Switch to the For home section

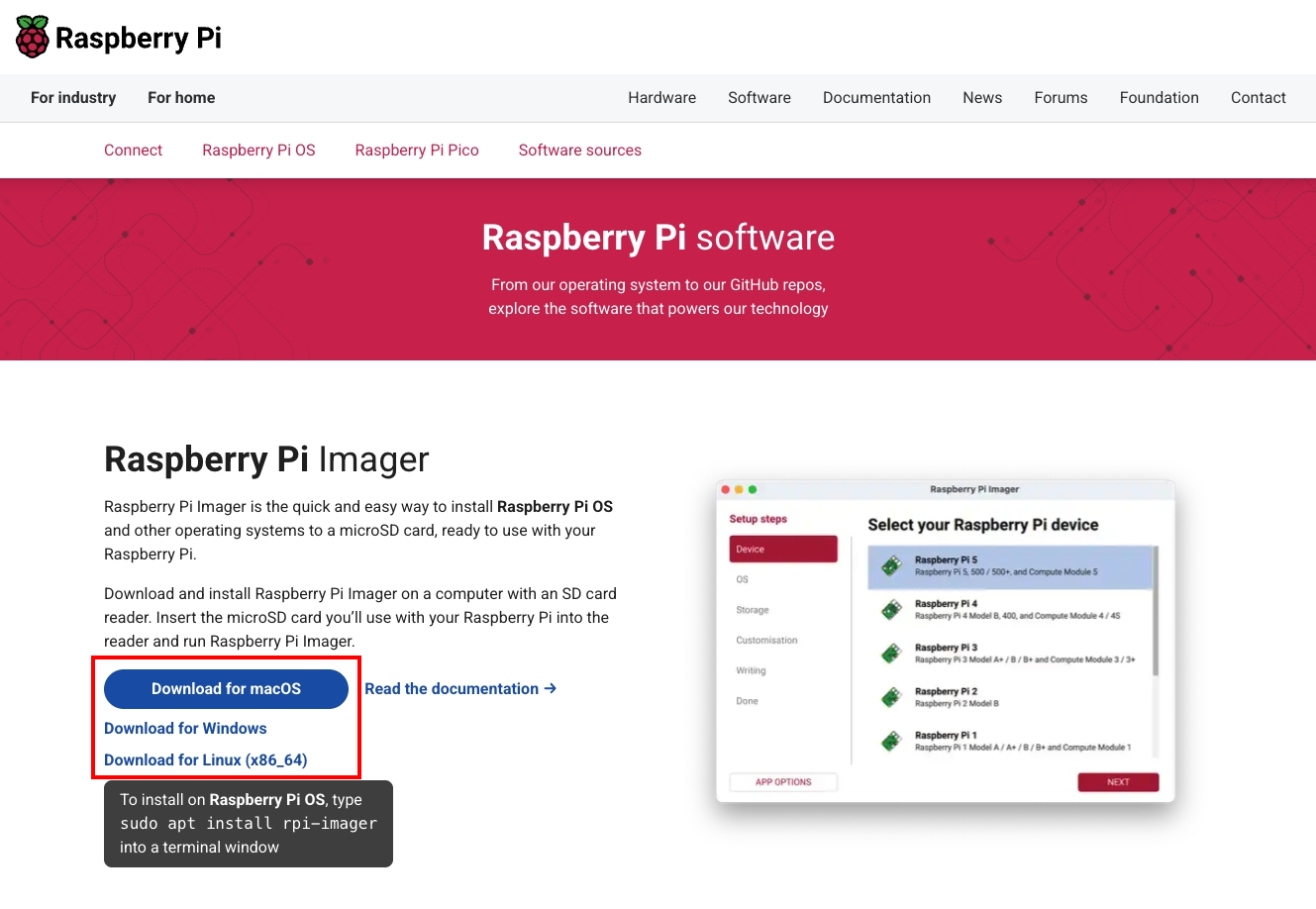(181, 98)
